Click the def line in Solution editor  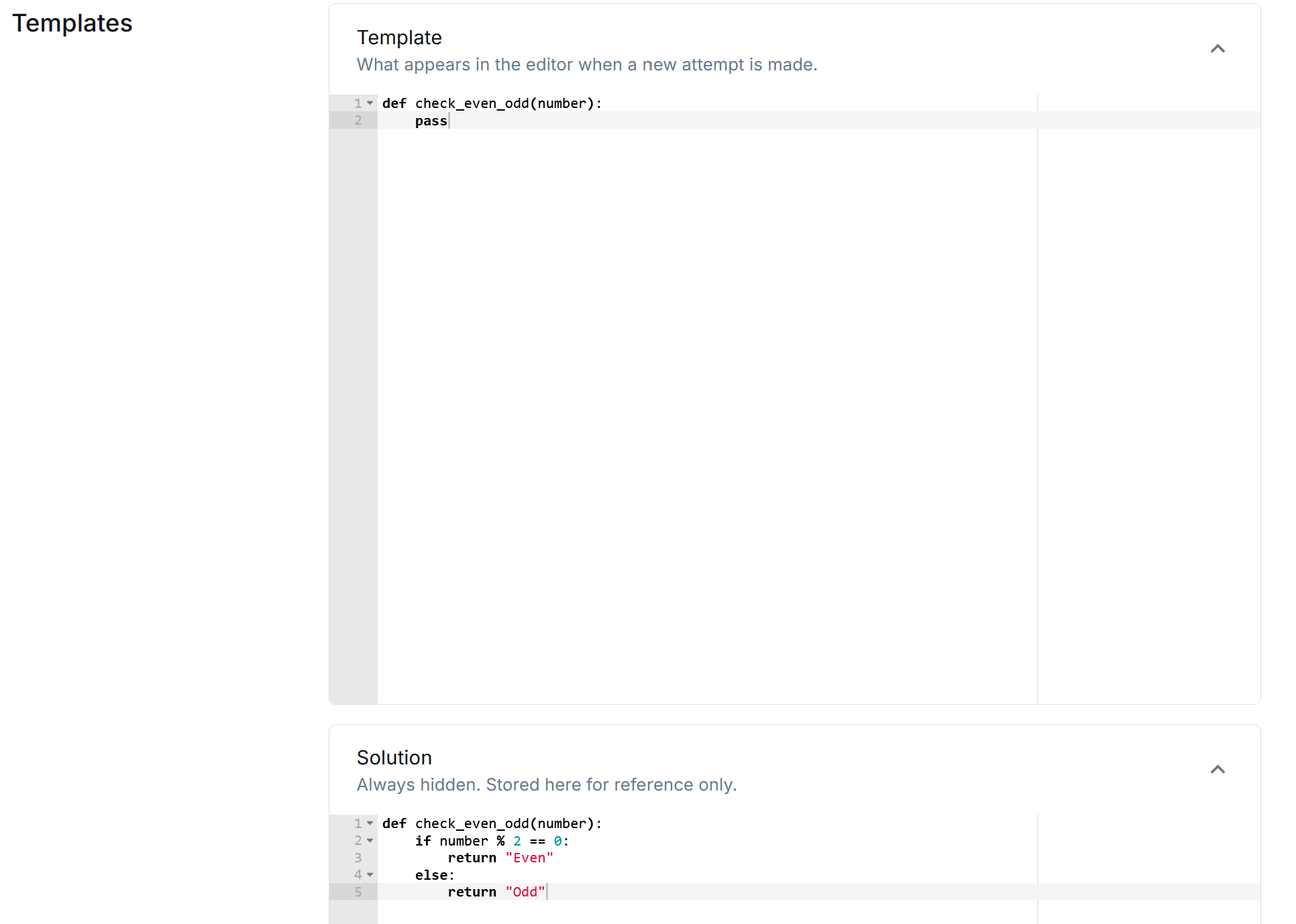click(492, 823)
